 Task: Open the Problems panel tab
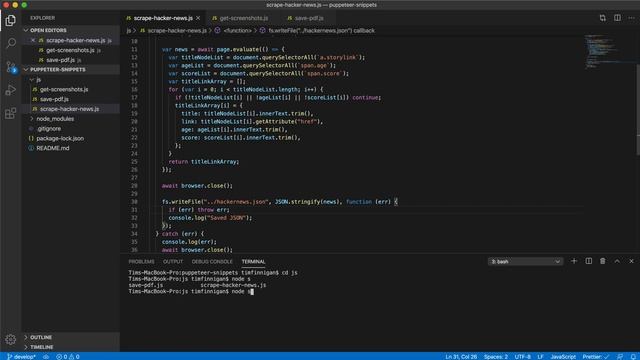(x=141, y=262)
